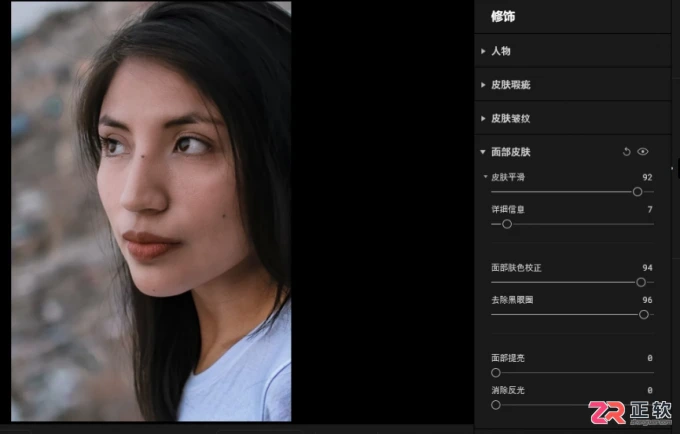The image size is (680, 434).
Task: Click the 去除黑眼圈 slider handle
Action: pos(644,314)
